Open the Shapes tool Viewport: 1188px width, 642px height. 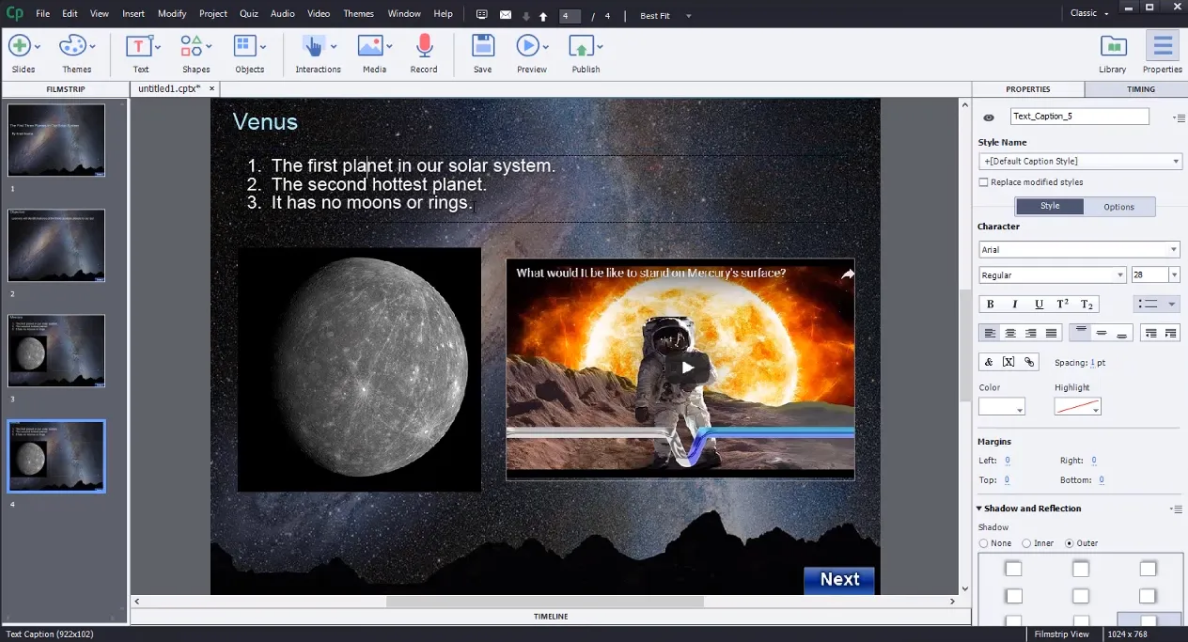tap(192, 47)
